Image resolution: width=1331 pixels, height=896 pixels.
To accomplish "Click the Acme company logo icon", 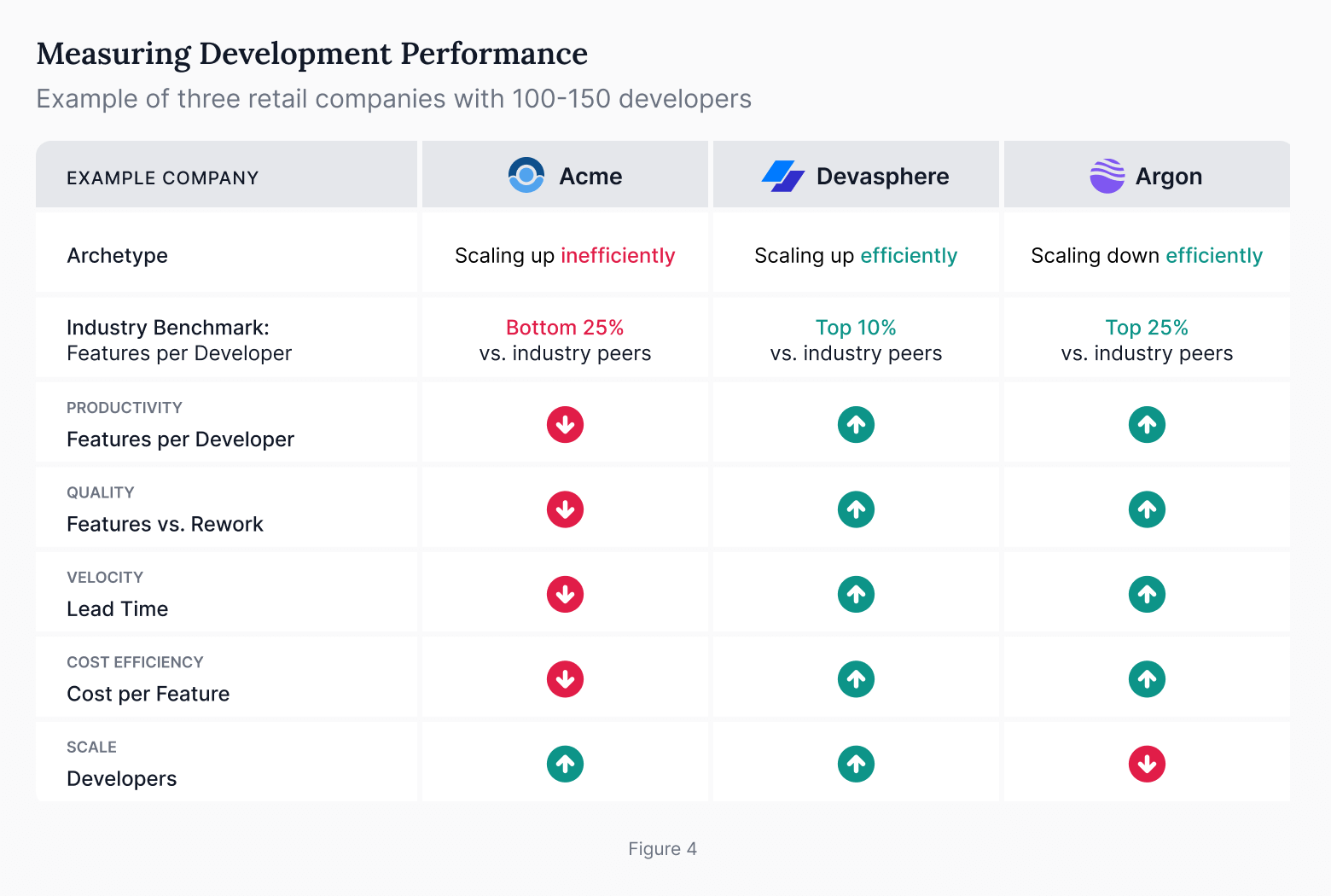I will 526,175.
